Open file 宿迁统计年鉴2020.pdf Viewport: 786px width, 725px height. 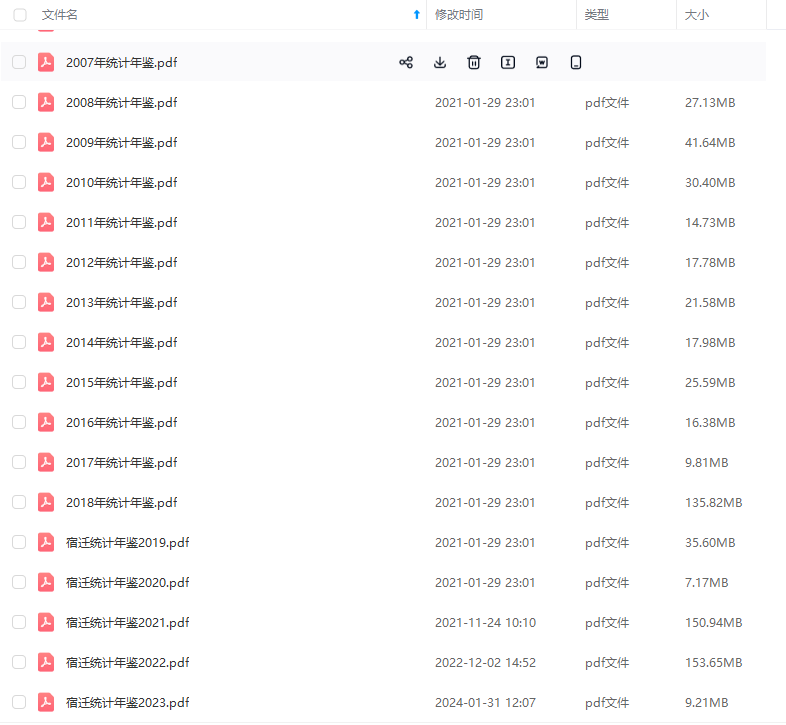coord(128,582)
